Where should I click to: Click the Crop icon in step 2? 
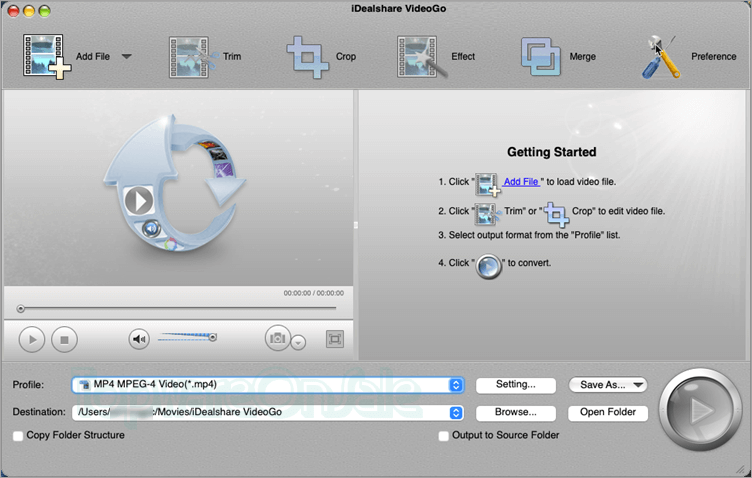[556, 214]
